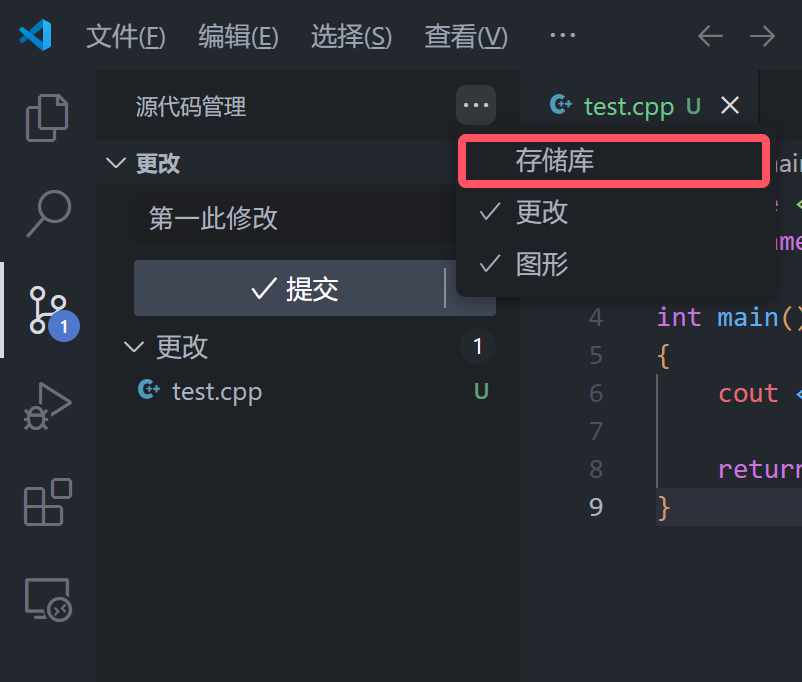The image size is (802, 682).
Task: Open the Remote Explorer icon
Action: click(x=47, y=598)
